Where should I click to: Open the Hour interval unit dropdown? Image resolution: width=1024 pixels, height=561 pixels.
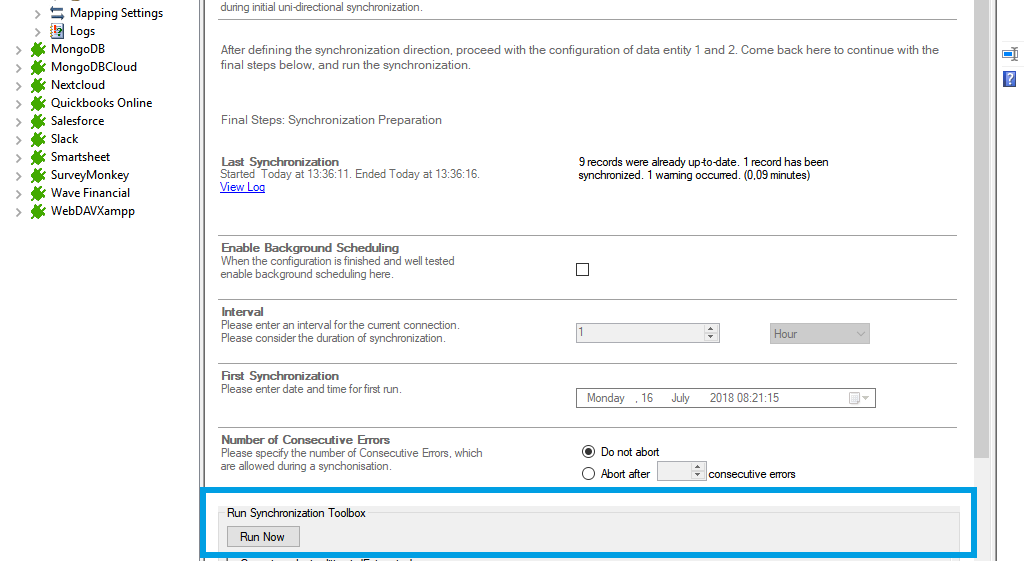819,334
